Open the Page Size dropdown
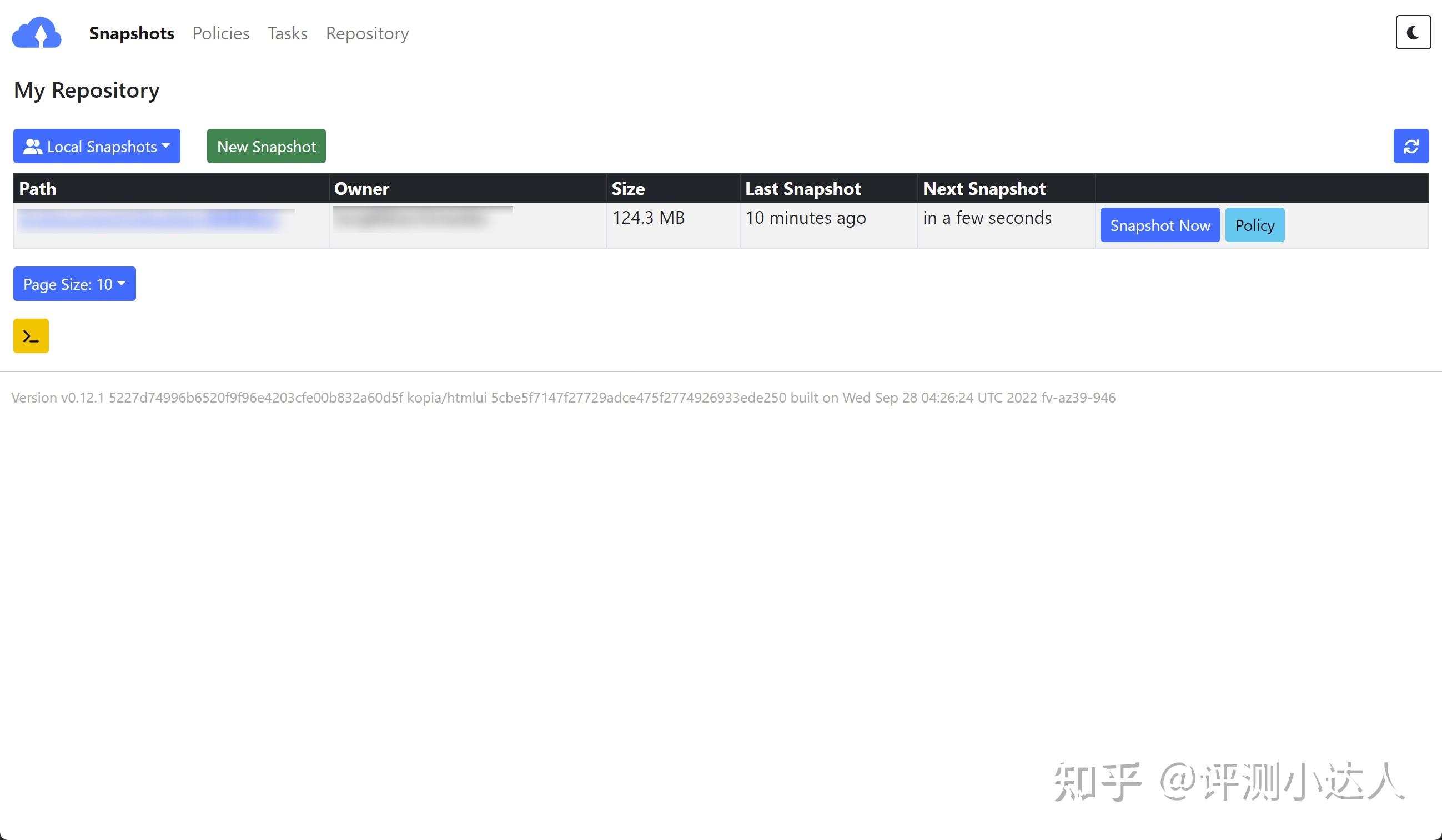The height and width of the screenshot is (840, 1442). (x=74, y=284)
